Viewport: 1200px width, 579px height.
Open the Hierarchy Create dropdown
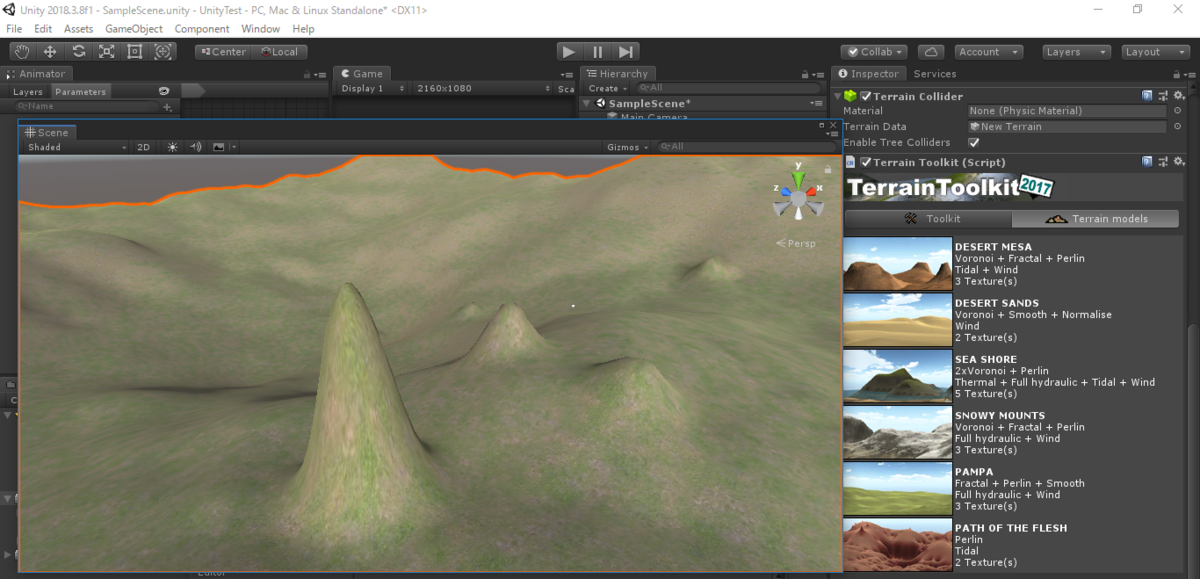607,89
